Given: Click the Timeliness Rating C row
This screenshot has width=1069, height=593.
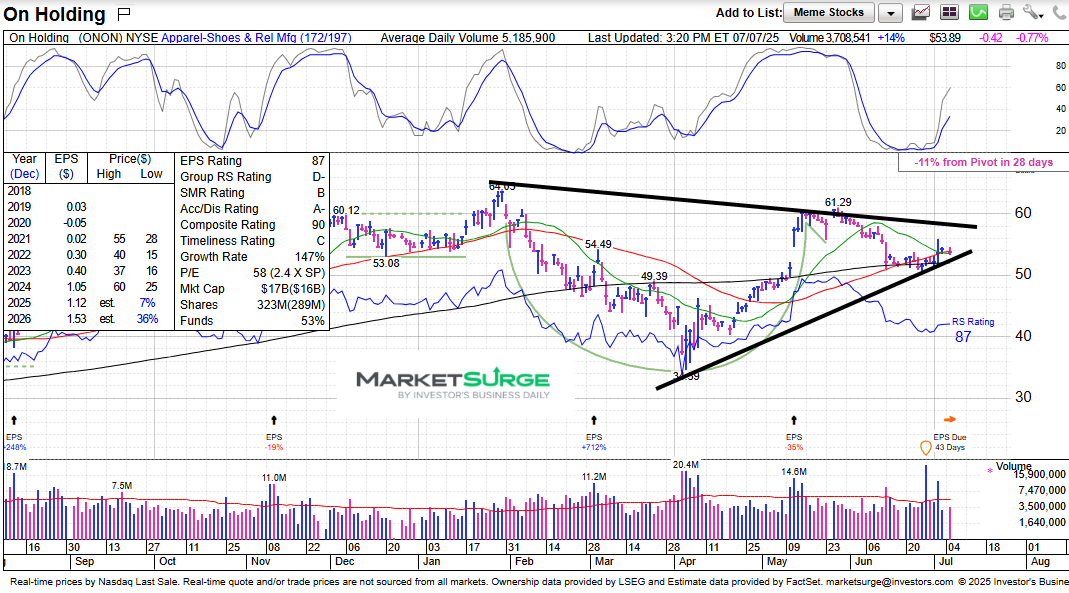Looking at the screenshot, I should [252, 241].
